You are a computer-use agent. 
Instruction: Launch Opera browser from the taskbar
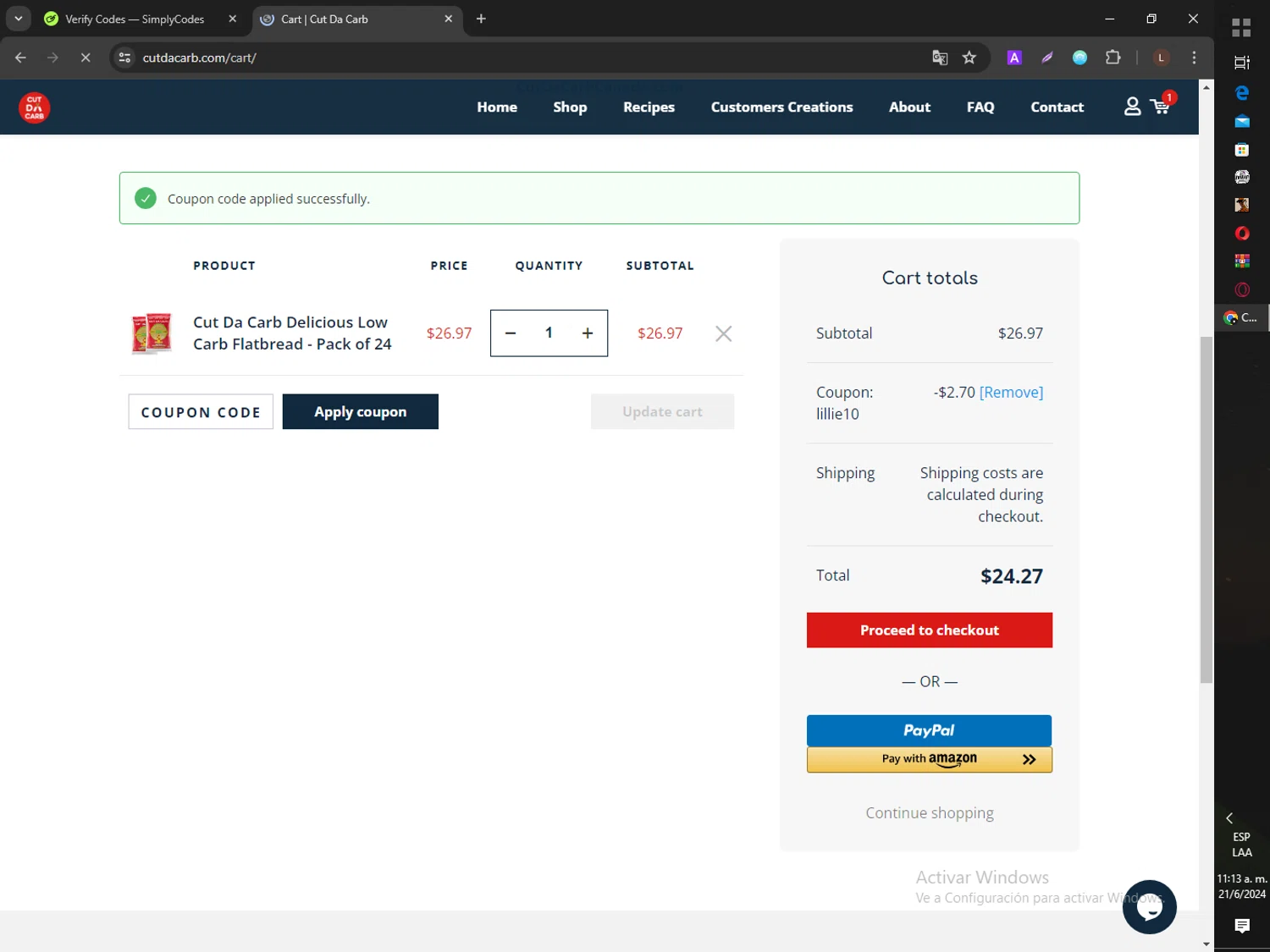[1242, 234]
